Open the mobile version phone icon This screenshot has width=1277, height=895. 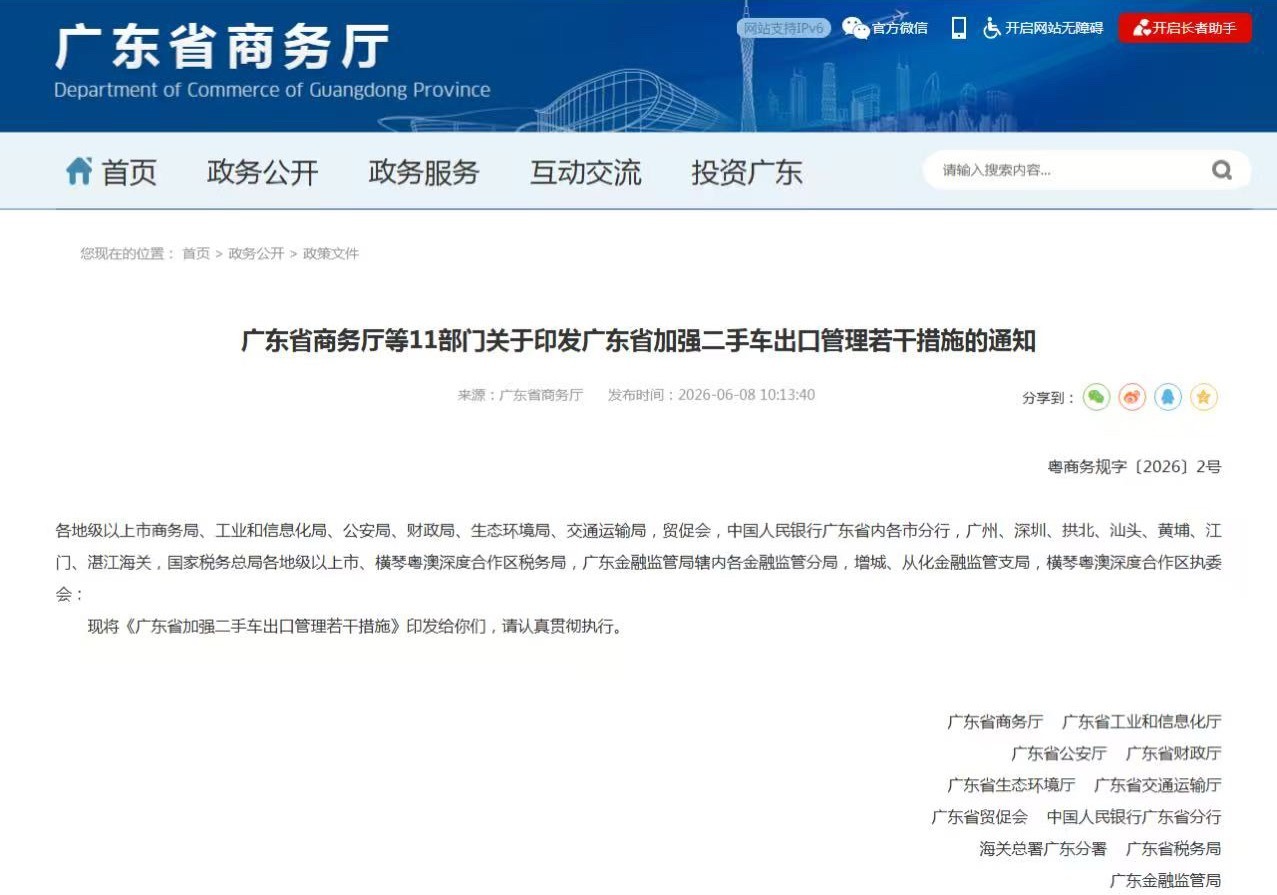click(x=958, y=28)
